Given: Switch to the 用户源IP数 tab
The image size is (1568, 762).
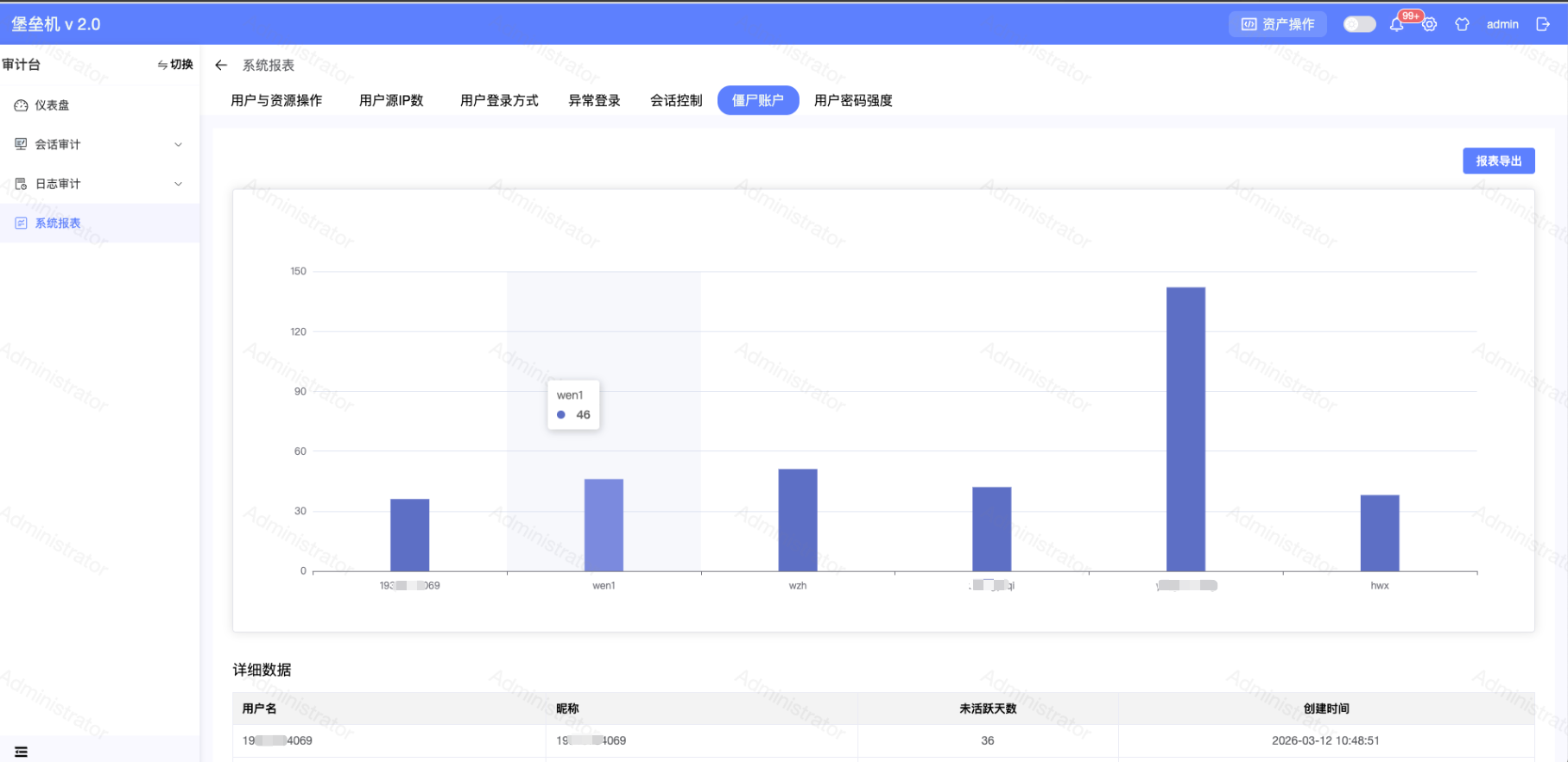Looking at the screenshot, I should (x=391, y=100).
